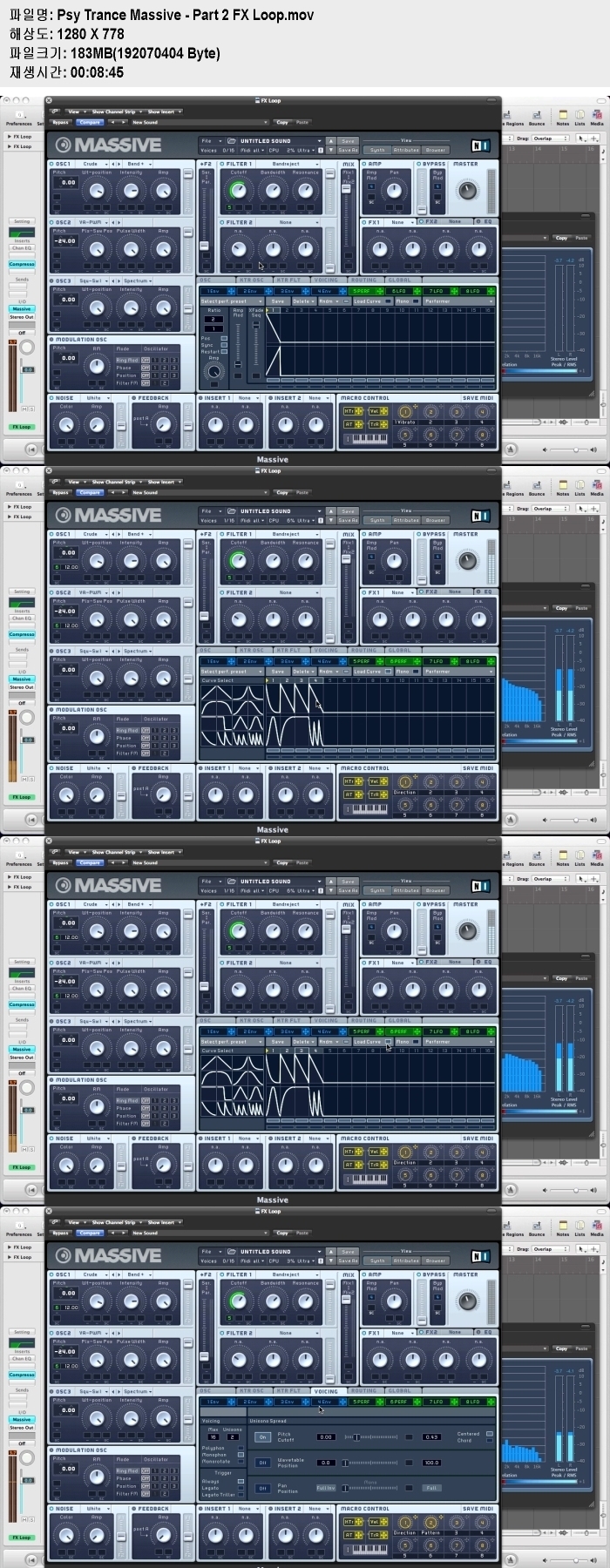Click the NI logo in the first frame

480,146
